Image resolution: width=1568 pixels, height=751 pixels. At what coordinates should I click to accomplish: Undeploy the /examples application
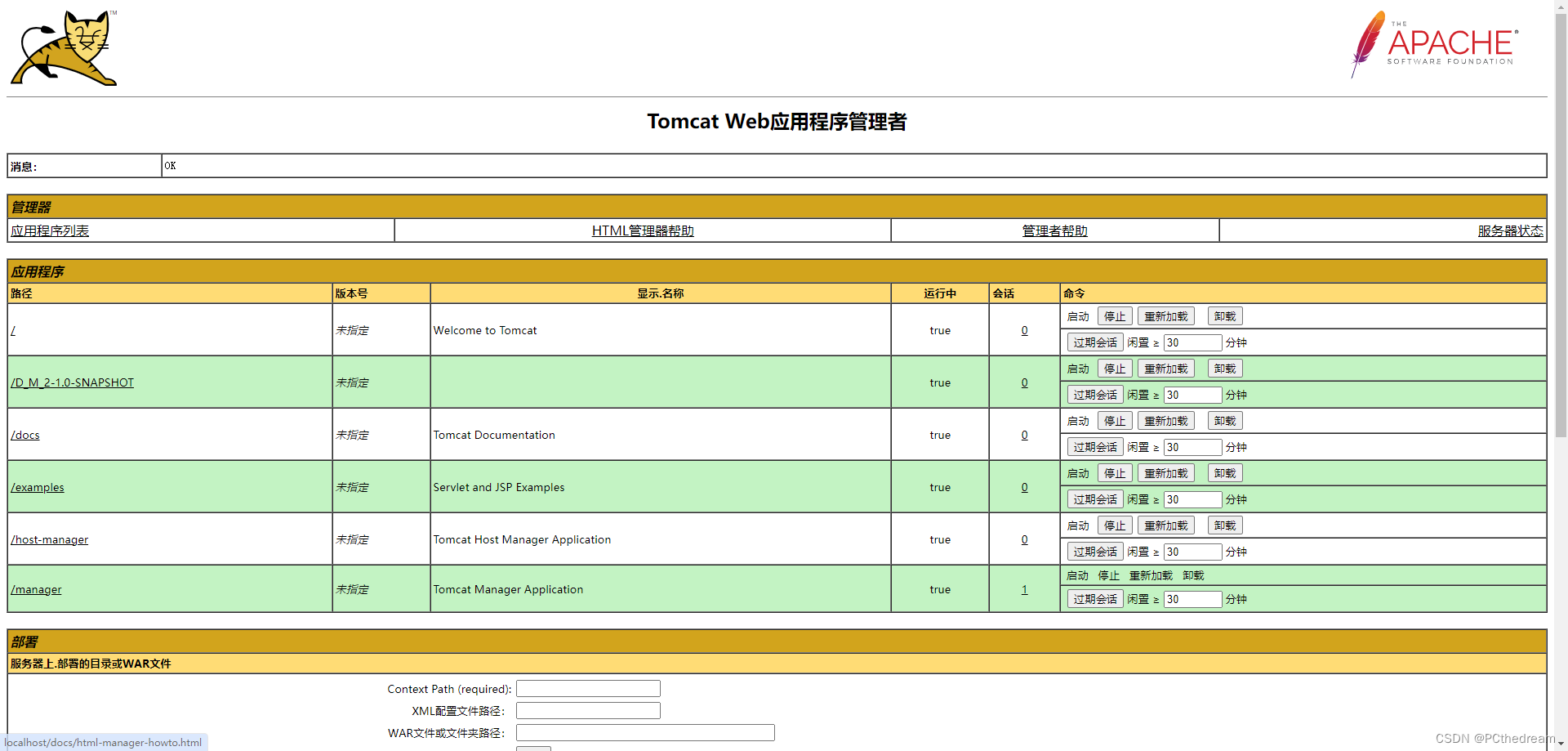click(1225, 473)
